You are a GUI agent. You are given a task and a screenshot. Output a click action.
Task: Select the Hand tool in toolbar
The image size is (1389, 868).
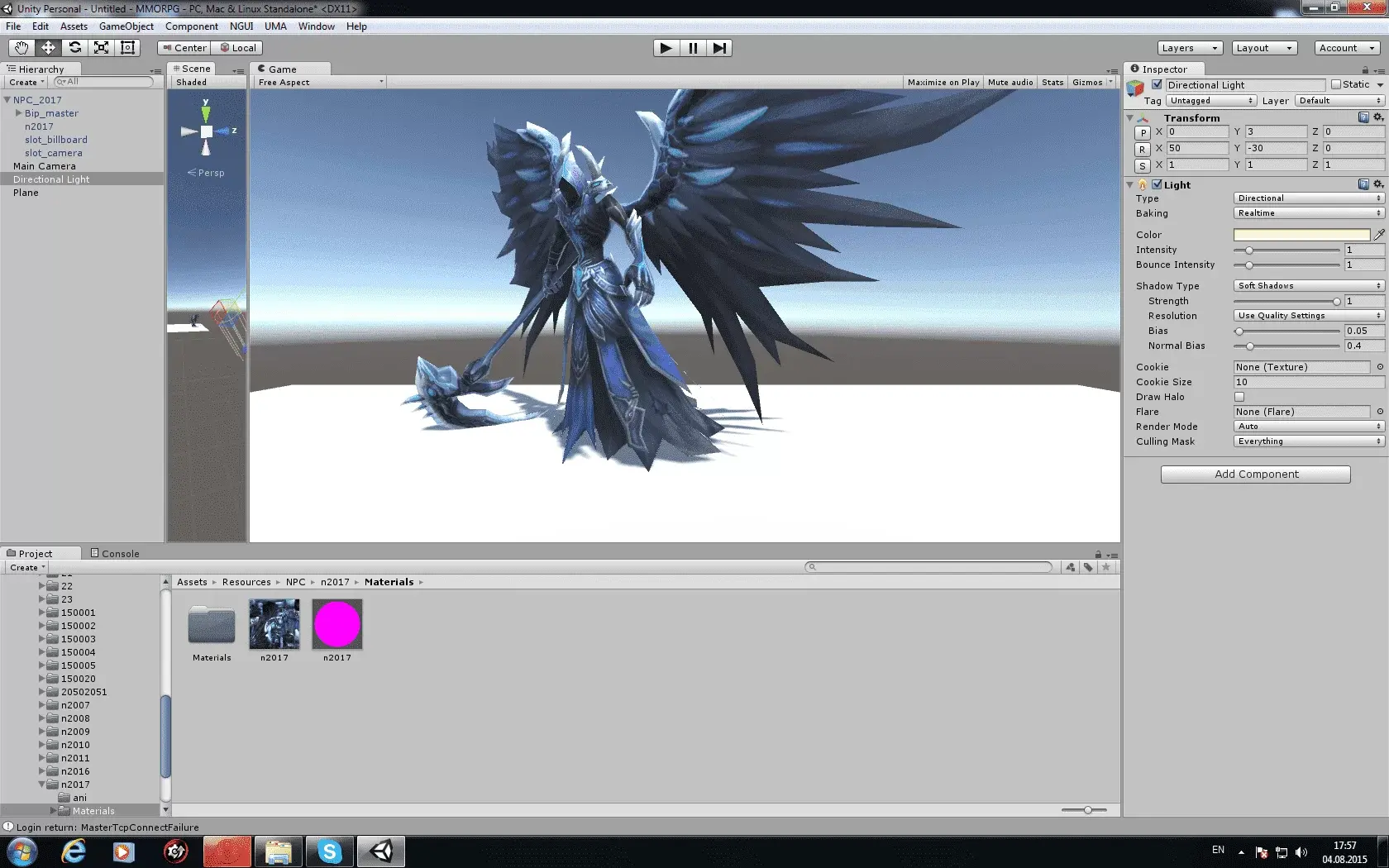(21, 48)
